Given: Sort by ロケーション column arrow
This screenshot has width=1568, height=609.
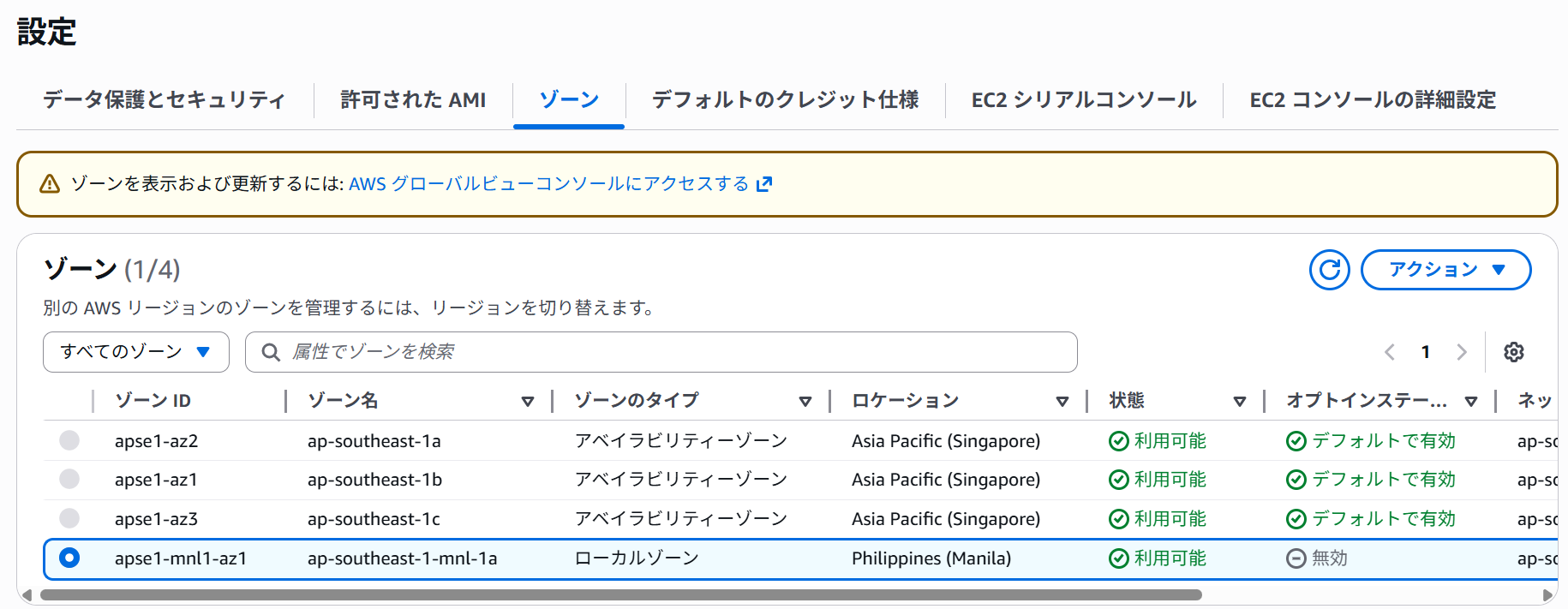Looking at the screenshot, I should tap(1062, 401).
